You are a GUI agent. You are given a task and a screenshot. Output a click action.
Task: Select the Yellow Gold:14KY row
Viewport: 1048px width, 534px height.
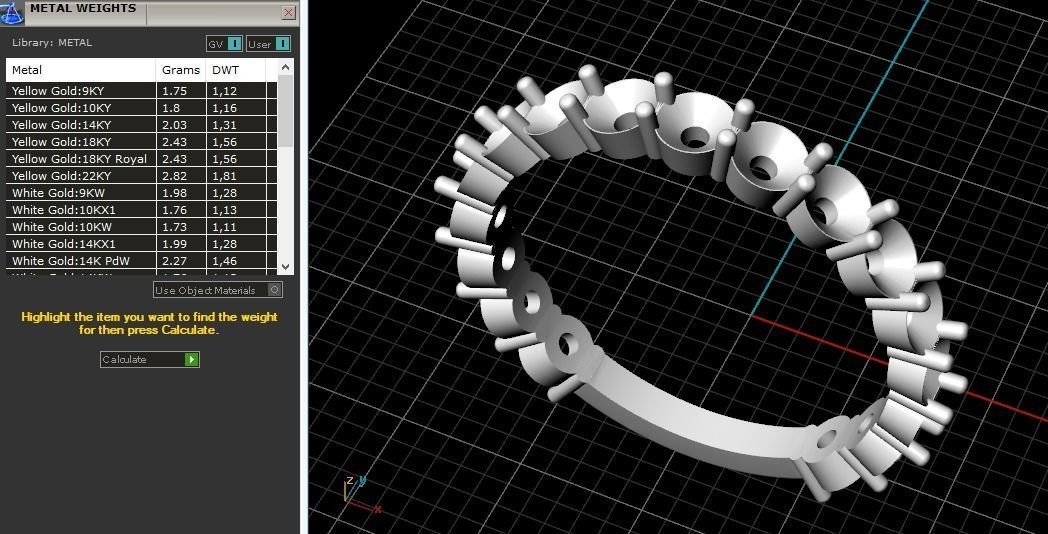click(x=141, y=125)
